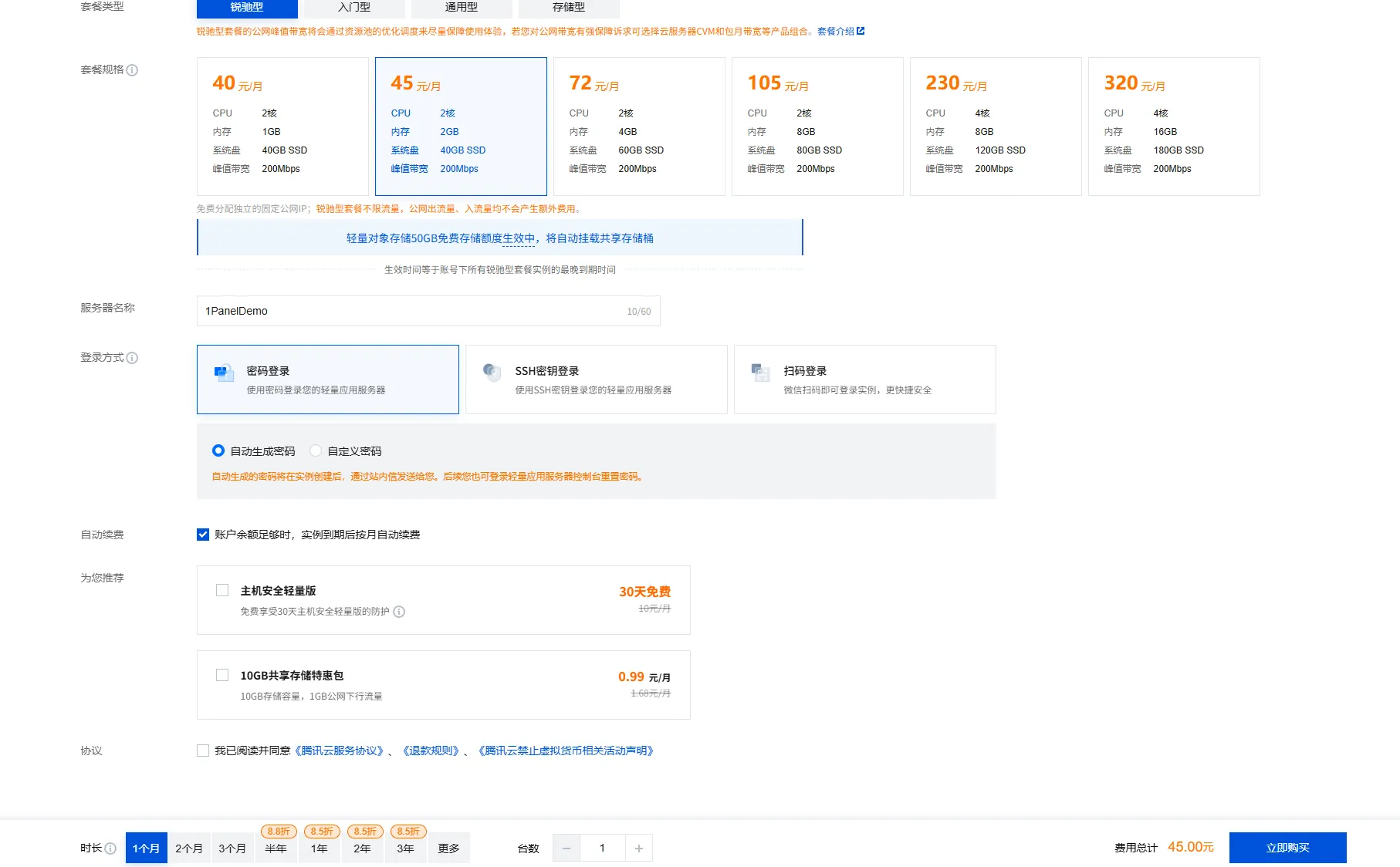Viewport: 1400px width, 867px height.
Task: Open the 《退款规则》 link
Action: 431,751
